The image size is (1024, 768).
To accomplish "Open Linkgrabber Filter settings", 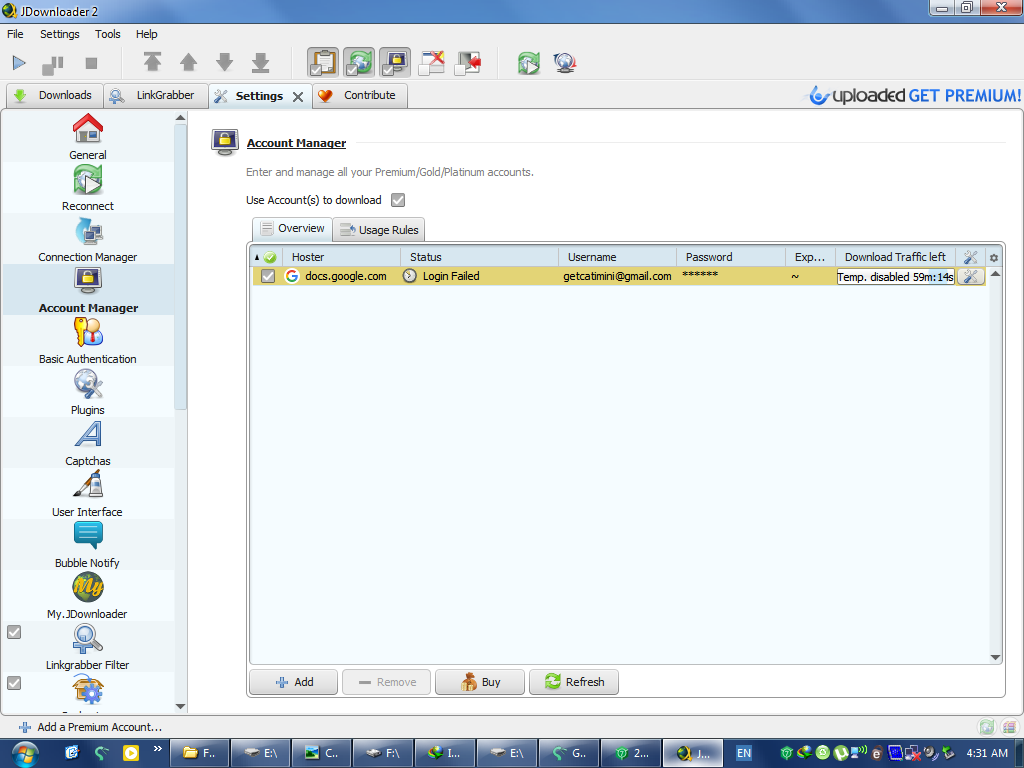I will (x=88, y=647).
